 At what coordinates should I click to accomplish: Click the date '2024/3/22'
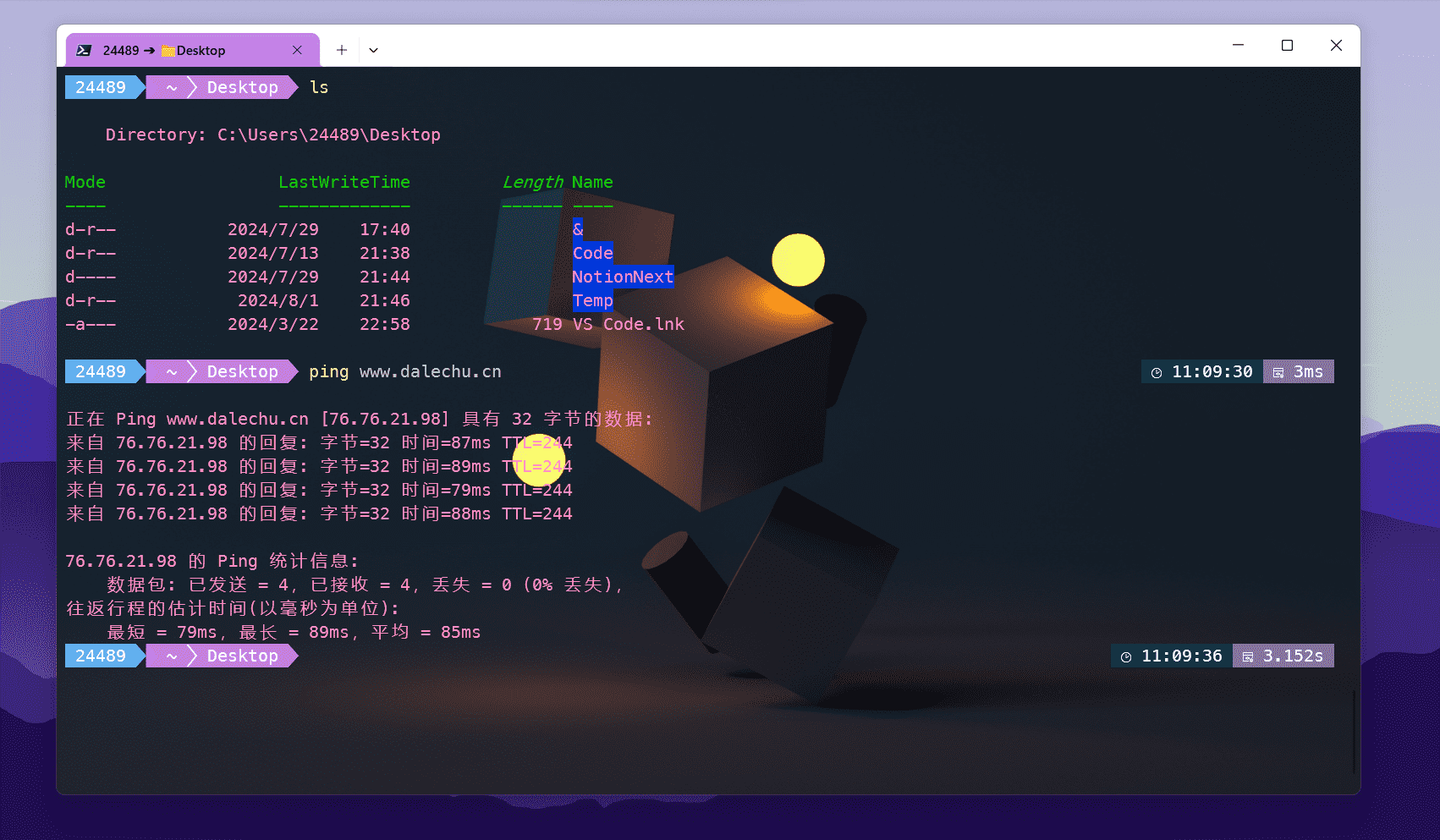click(x=273, y=324)
